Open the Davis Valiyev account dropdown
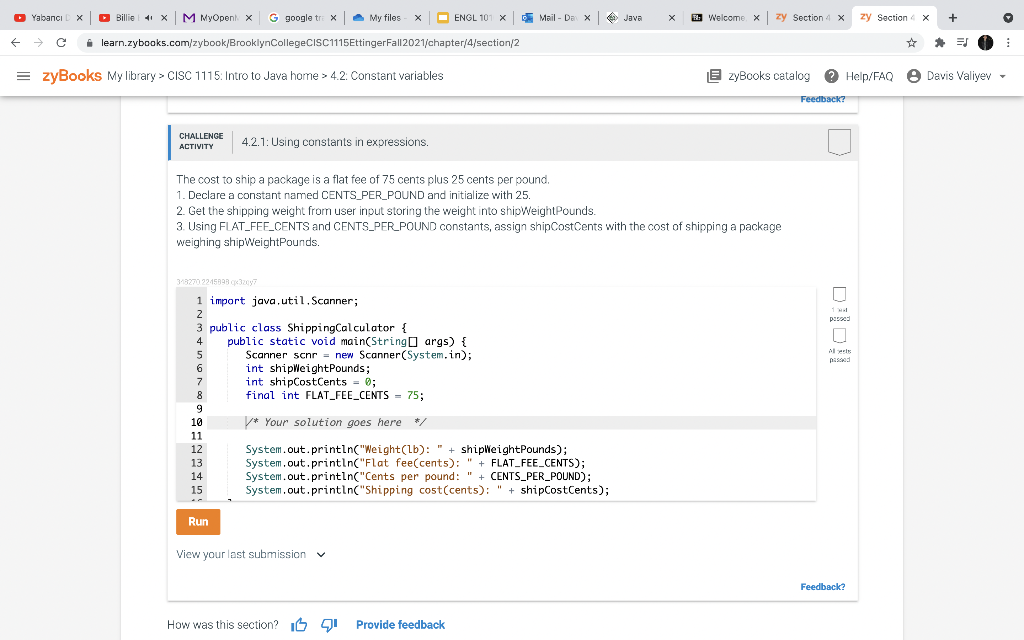The height and width of the screenshot is (640, 1024). point(955,74)
